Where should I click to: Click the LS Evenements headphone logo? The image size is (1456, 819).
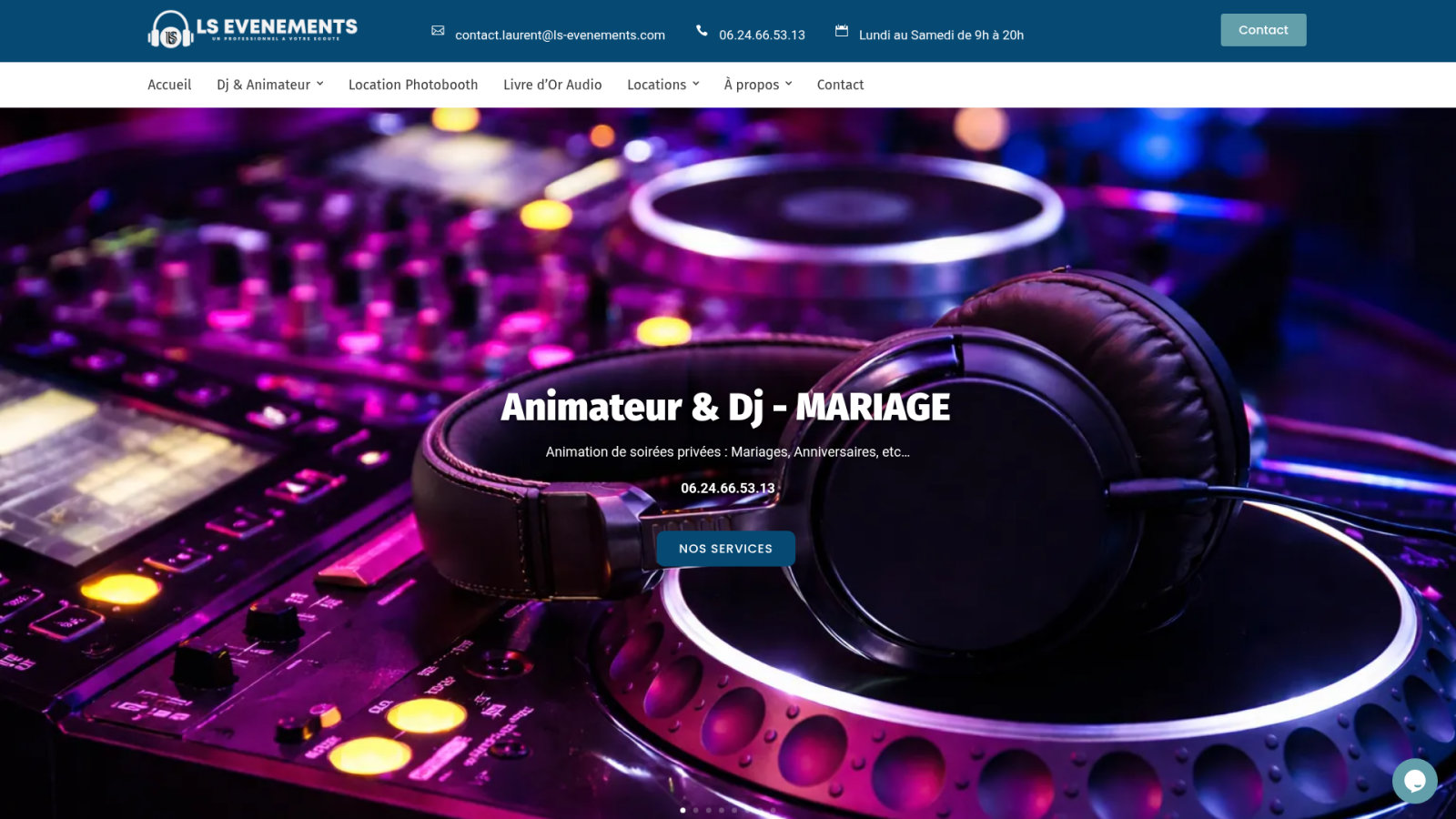pyautogui.click(x=252, y=29)
